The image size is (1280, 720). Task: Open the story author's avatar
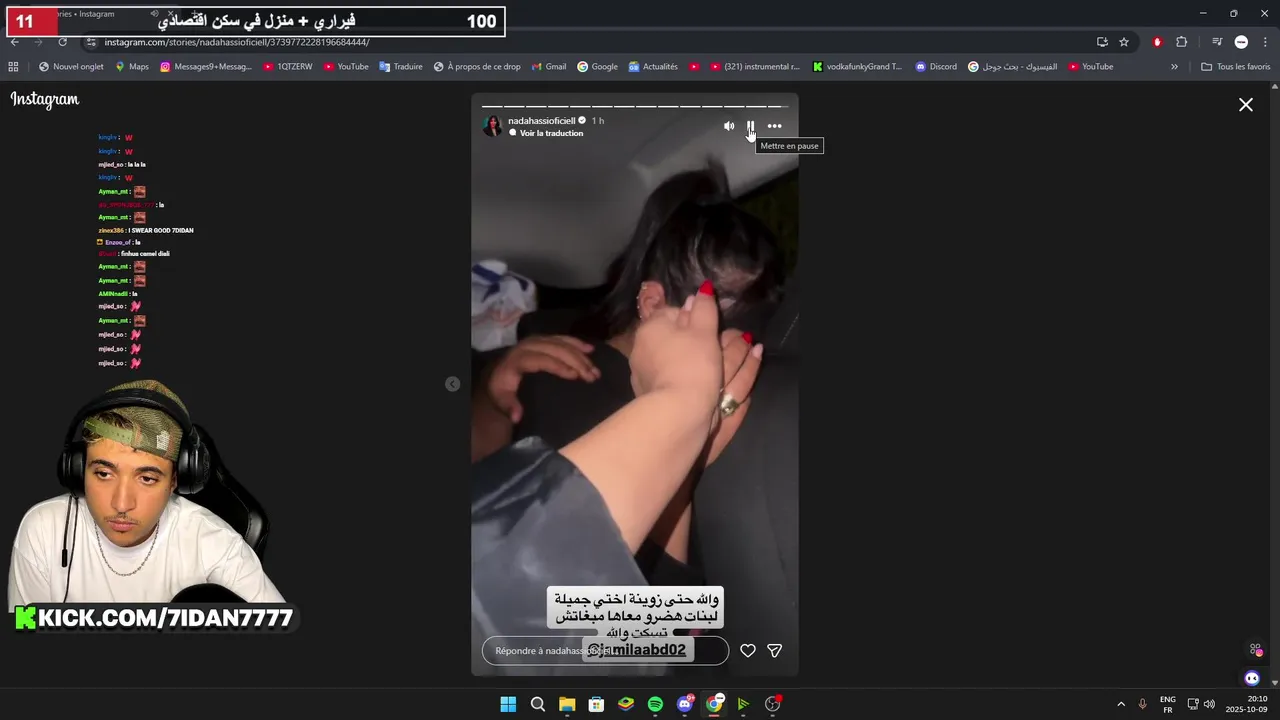pyautogui.click(x=492, y=126)
